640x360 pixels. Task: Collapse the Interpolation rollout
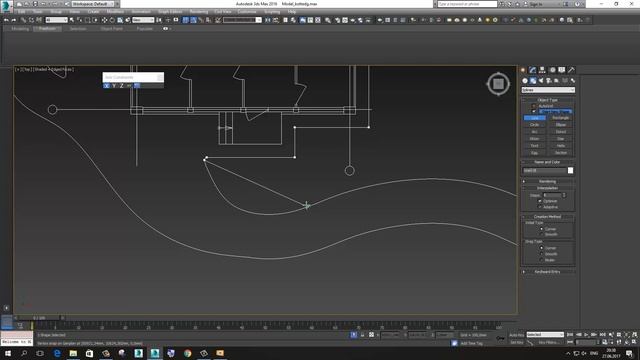pyautogui.click(x=548, y=188)
